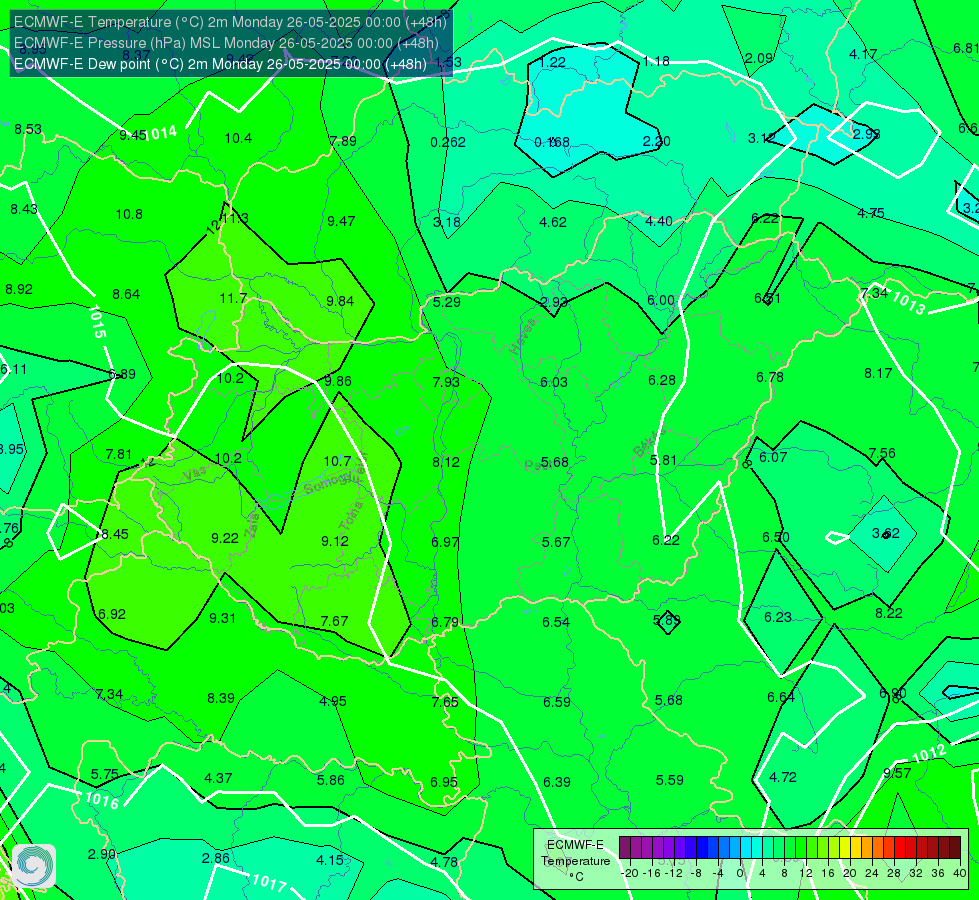Click the 1013 isobar label
Image resolution: width=979 pixels, height=900 pixels.
[x=908, y=303]
